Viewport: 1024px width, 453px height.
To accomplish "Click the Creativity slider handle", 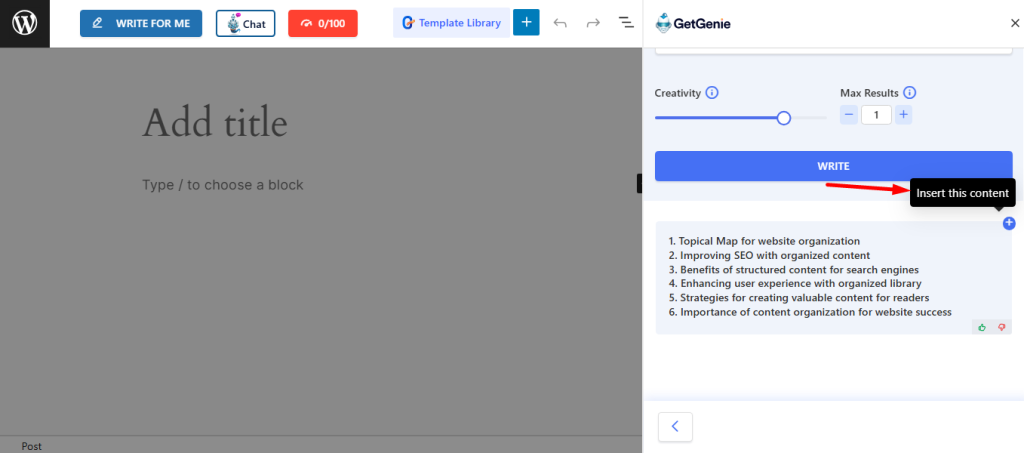I will coord(784,118).
